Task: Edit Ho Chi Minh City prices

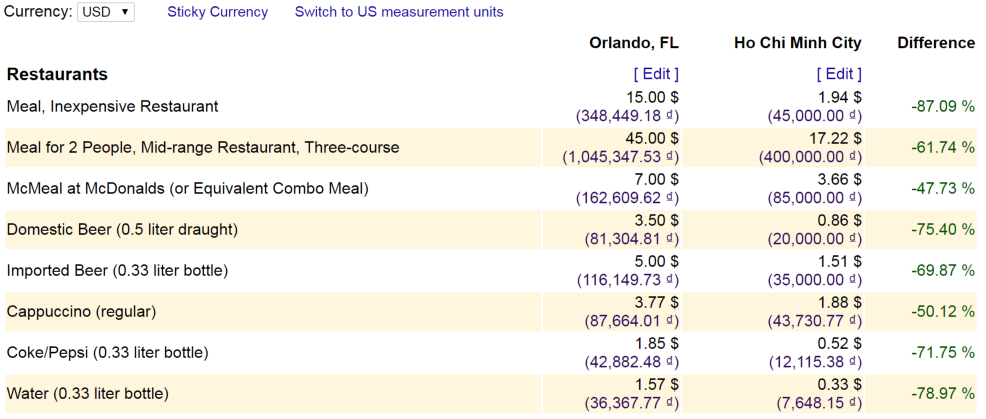Action: click(839, 74)
